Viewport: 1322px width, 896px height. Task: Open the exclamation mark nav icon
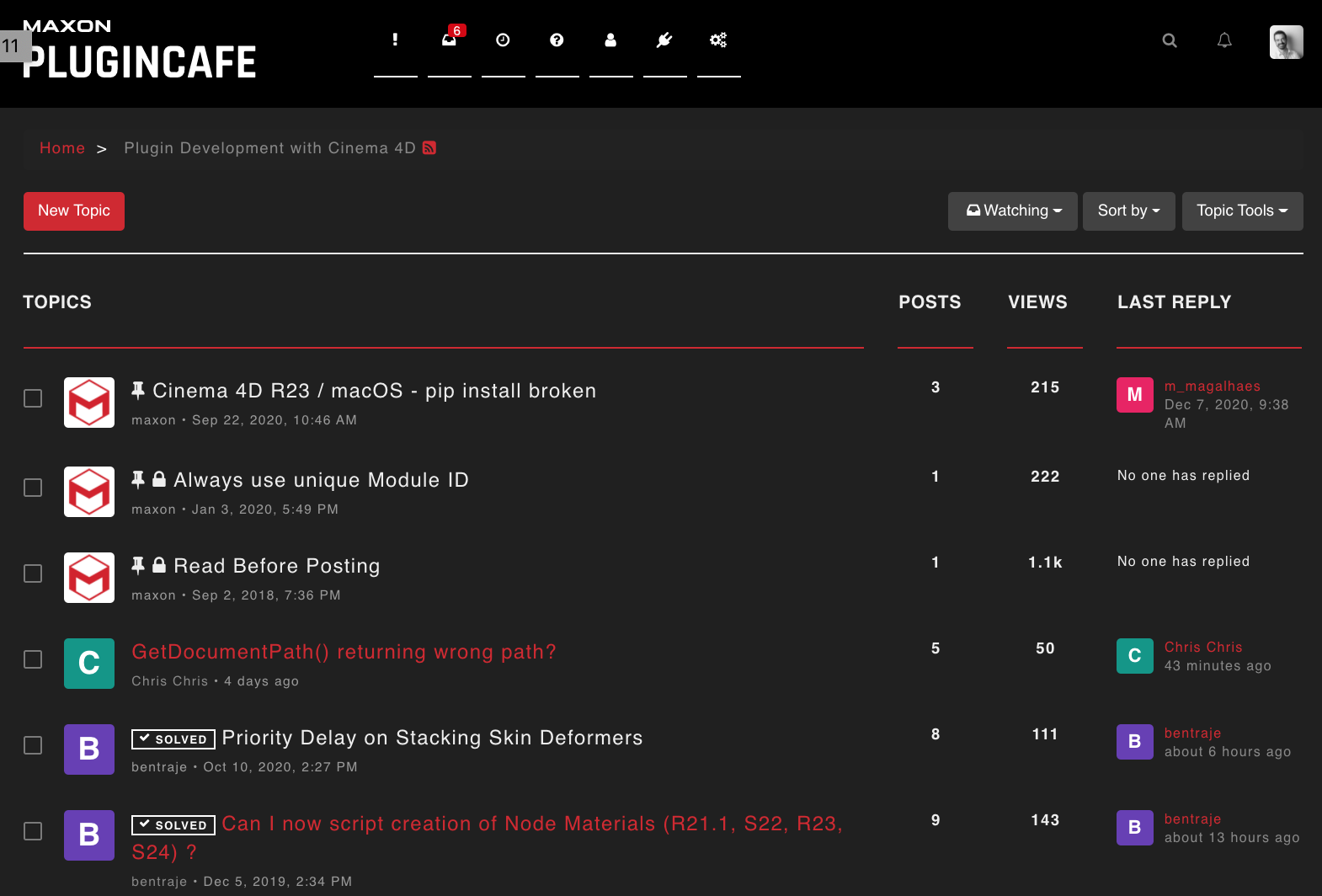click(395, 40)
